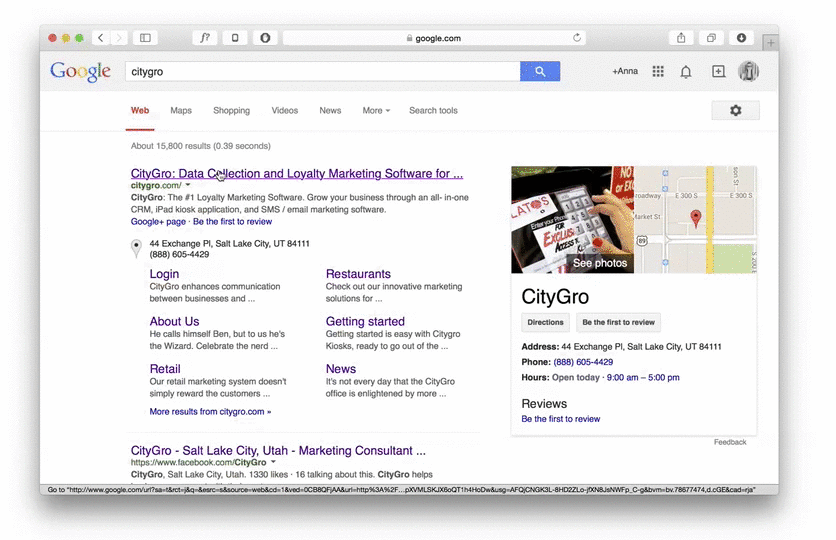
Task: Open search settings gear
Action: click(736, 110)
